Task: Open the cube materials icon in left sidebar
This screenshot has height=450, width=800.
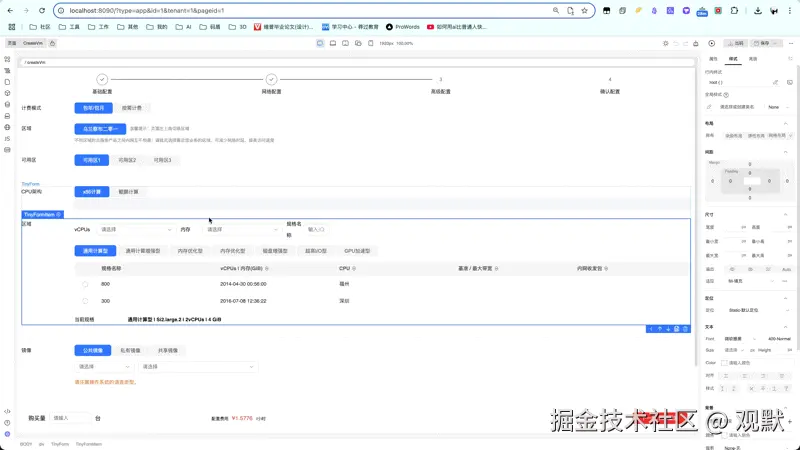Action: click(7, 93)
